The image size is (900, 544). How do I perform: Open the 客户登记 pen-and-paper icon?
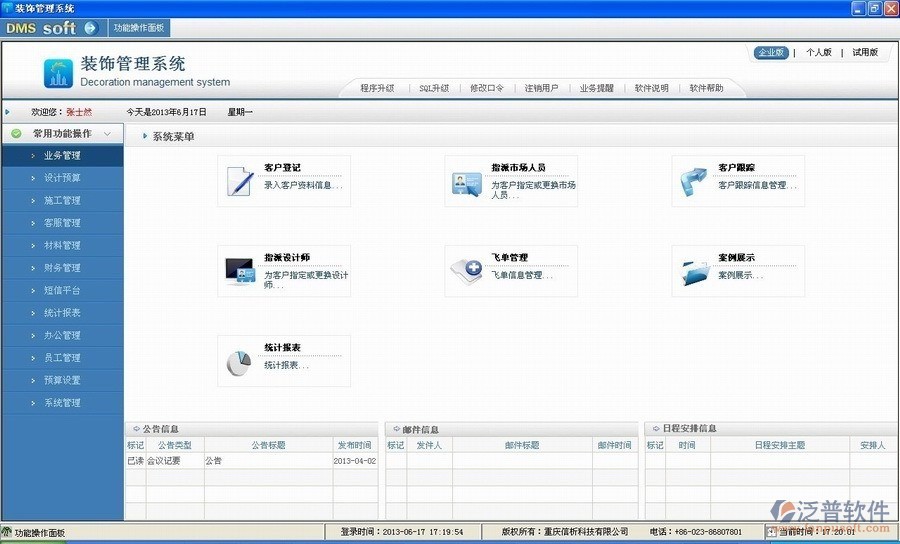pyautogui.click(x=240, y=181)
